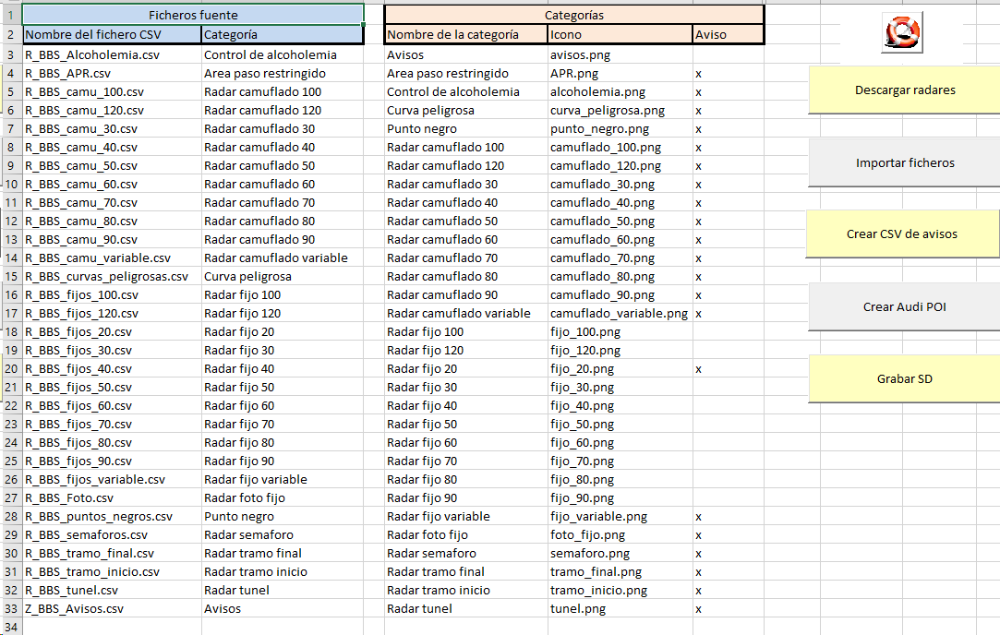
Task: Click the red lifebuoy logo image
Action: click(x=902, y=33)
